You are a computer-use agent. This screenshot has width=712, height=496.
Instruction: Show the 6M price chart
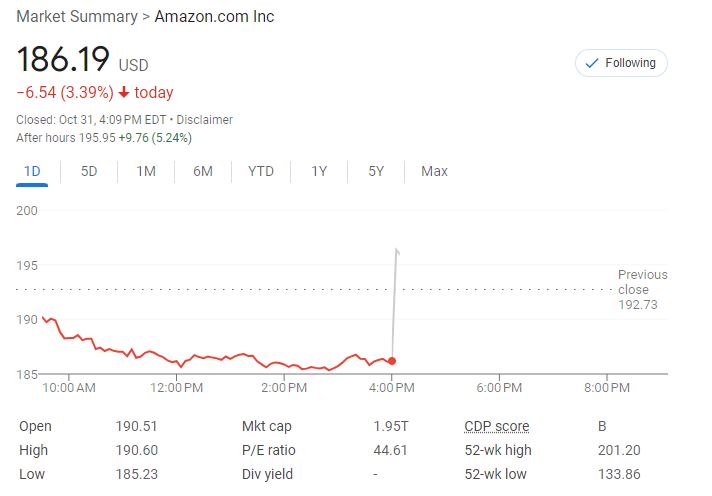pos(203,171)
